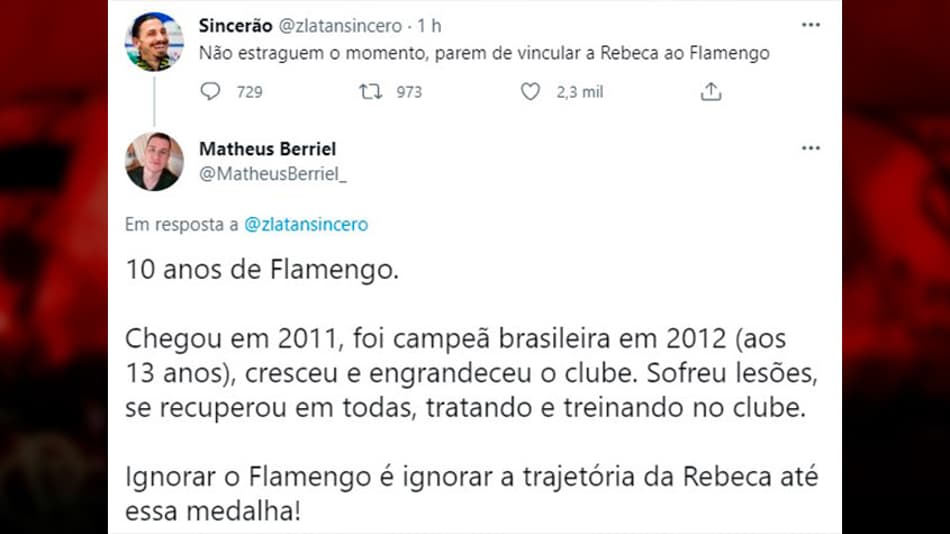Viewport: 950px width, 534px height.
Task: Click the Sincerão display name
Action: click(235, 26)
